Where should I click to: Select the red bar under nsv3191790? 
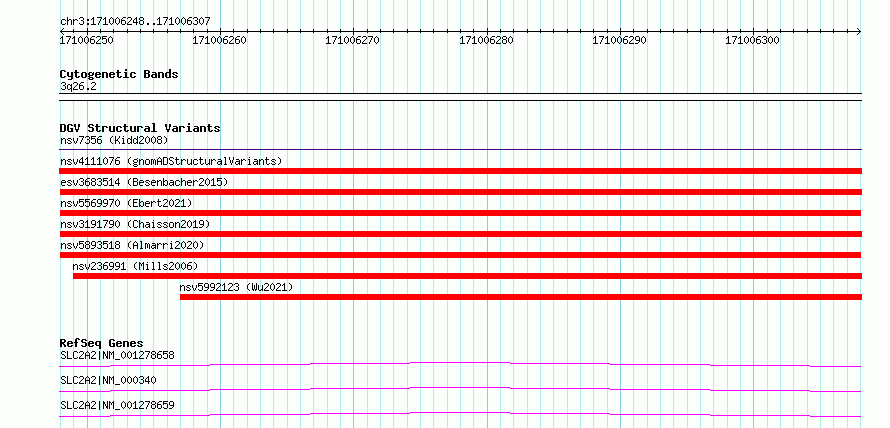tap(460, 234)
